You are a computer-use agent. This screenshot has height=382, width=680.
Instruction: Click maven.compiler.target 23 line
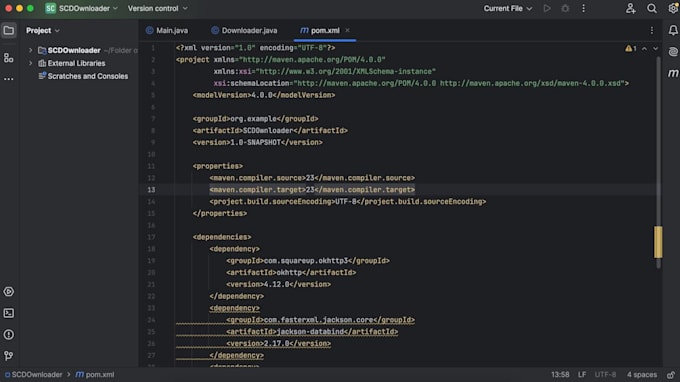312,189
